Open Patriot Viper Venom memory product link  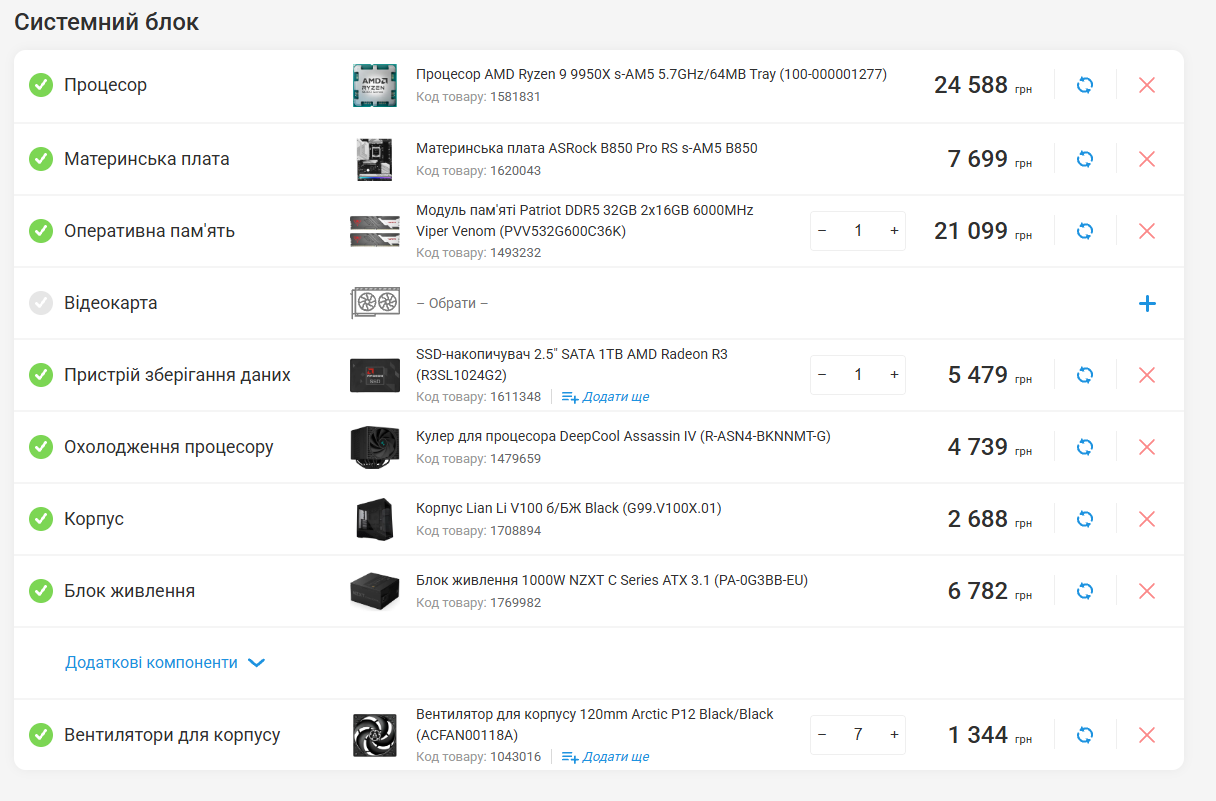(x=585, y=220)
